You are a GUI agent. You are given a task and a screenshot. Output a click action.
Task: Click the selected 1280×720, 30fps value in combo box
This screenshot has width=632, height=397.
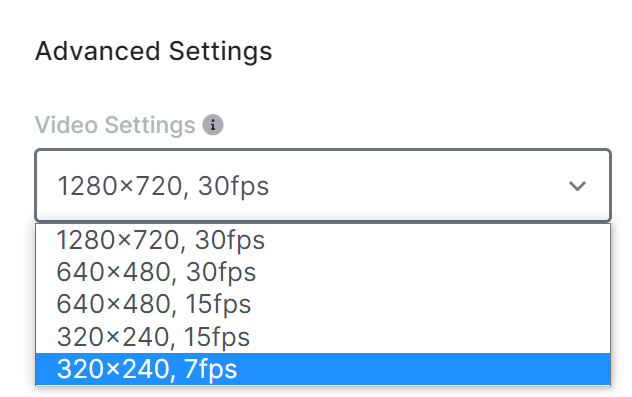(163, 186)
